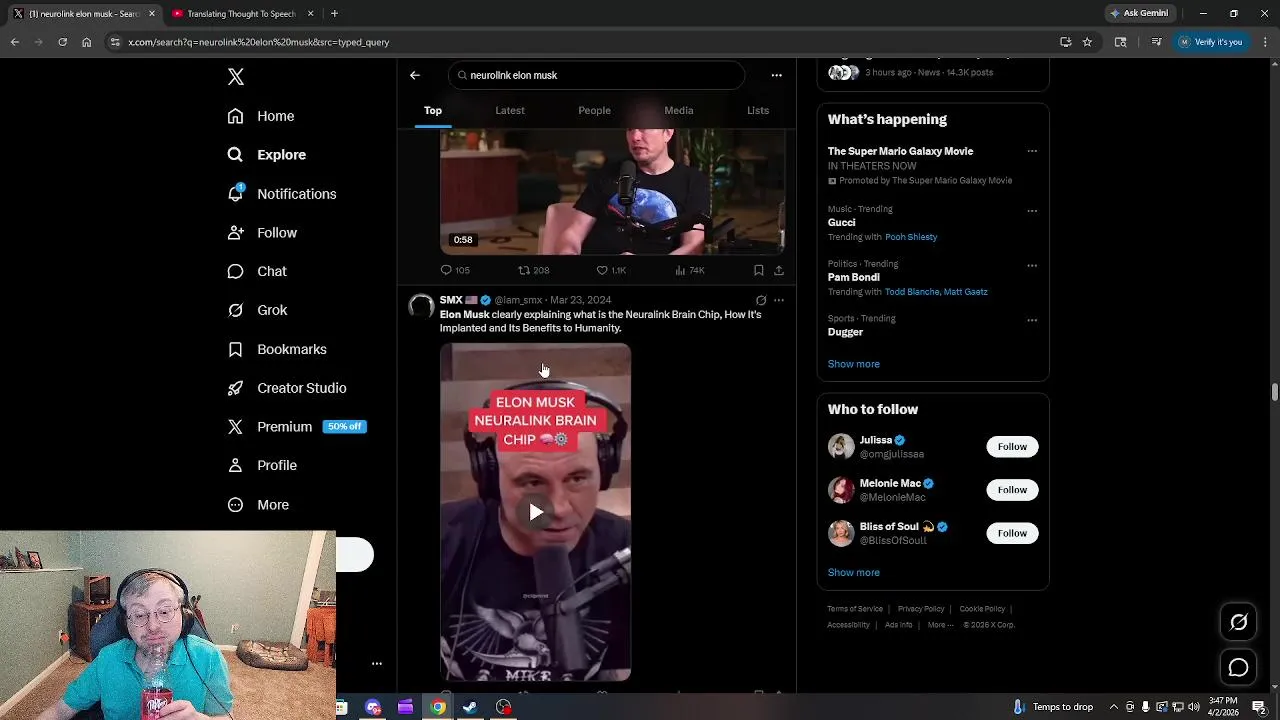Open the SMX profile avatar
Image resolution: width=1280 pixels, height=720 pixels.
(421, 306)
